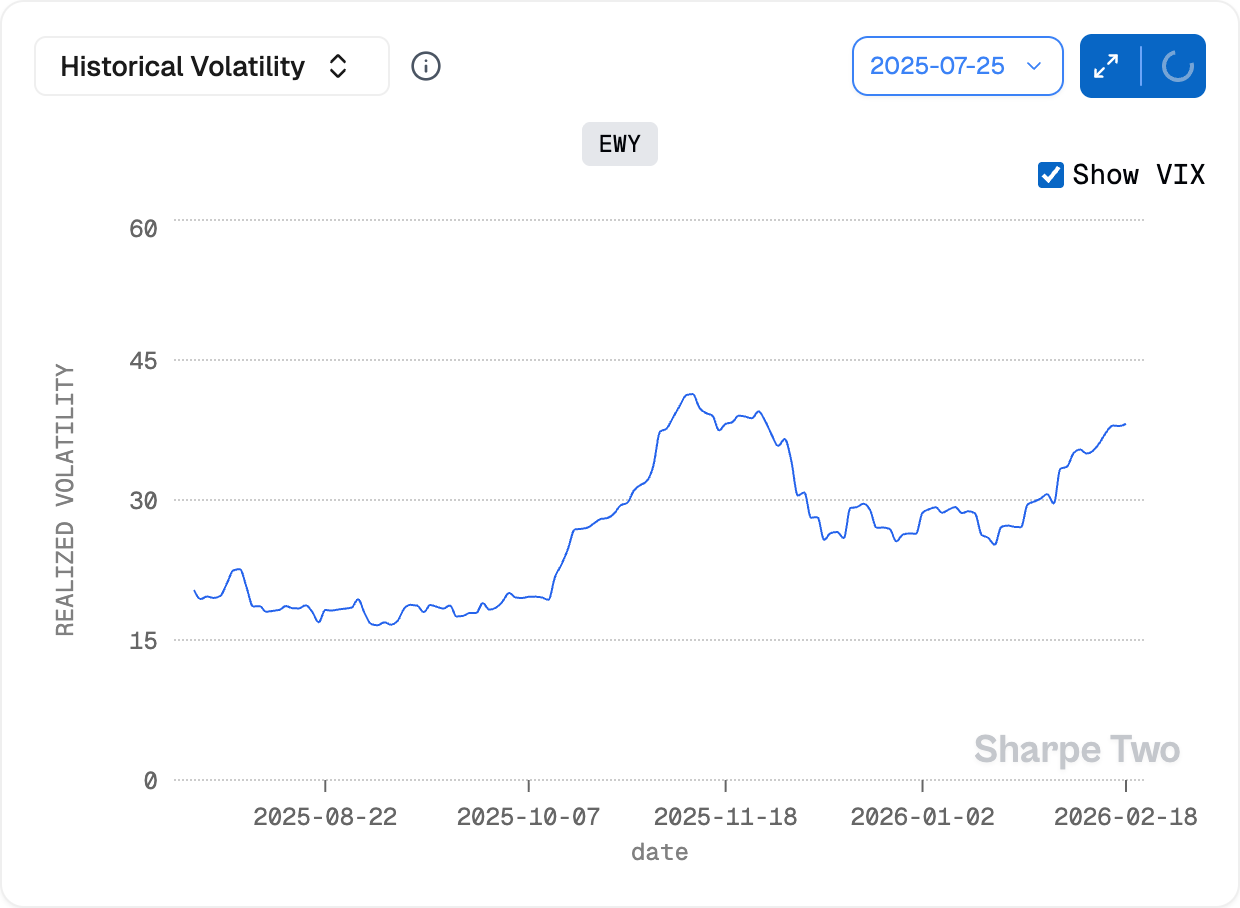Click the 2026-02-18 date axis label
The width and height of the screenshot is (1240, 908).
(x=1125, y=817)
